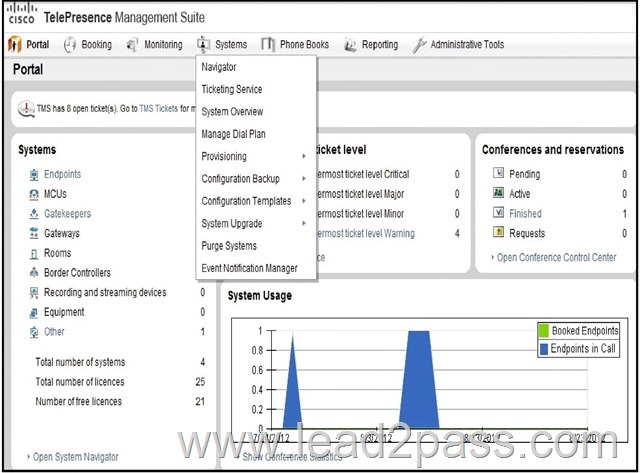640x473 pixels.
Task: Click the Gatekeepers icon
Action: [x=34, y=213]
